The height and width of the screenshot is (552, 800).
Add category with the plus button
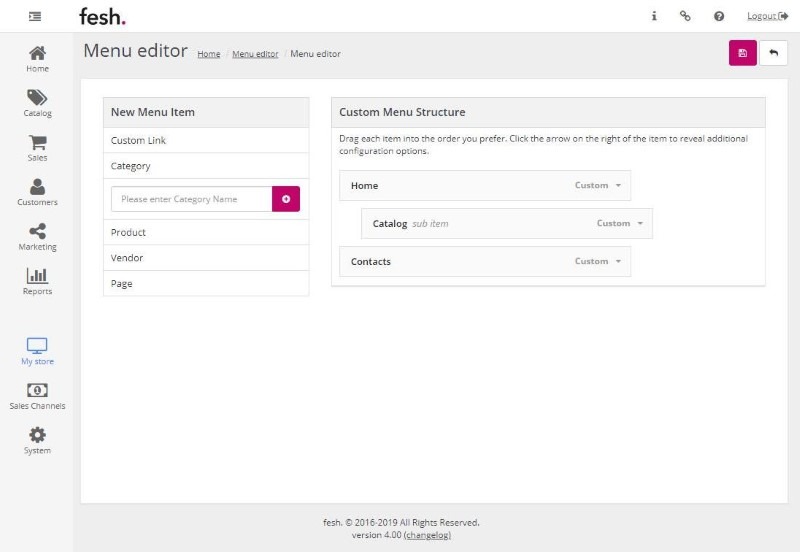pyautogui.click(x=286, y=199)
